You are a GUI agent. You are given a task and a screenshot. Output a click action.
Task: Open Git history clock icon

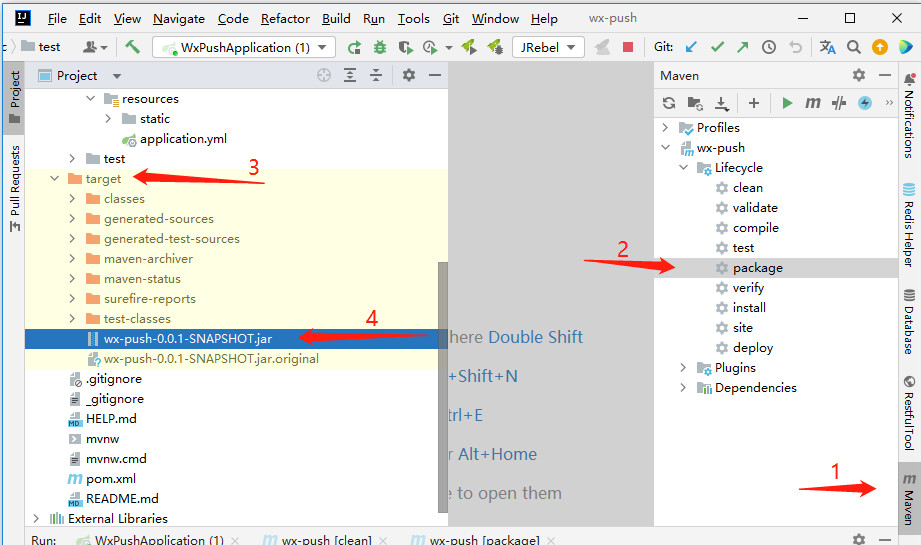[769, 47]
